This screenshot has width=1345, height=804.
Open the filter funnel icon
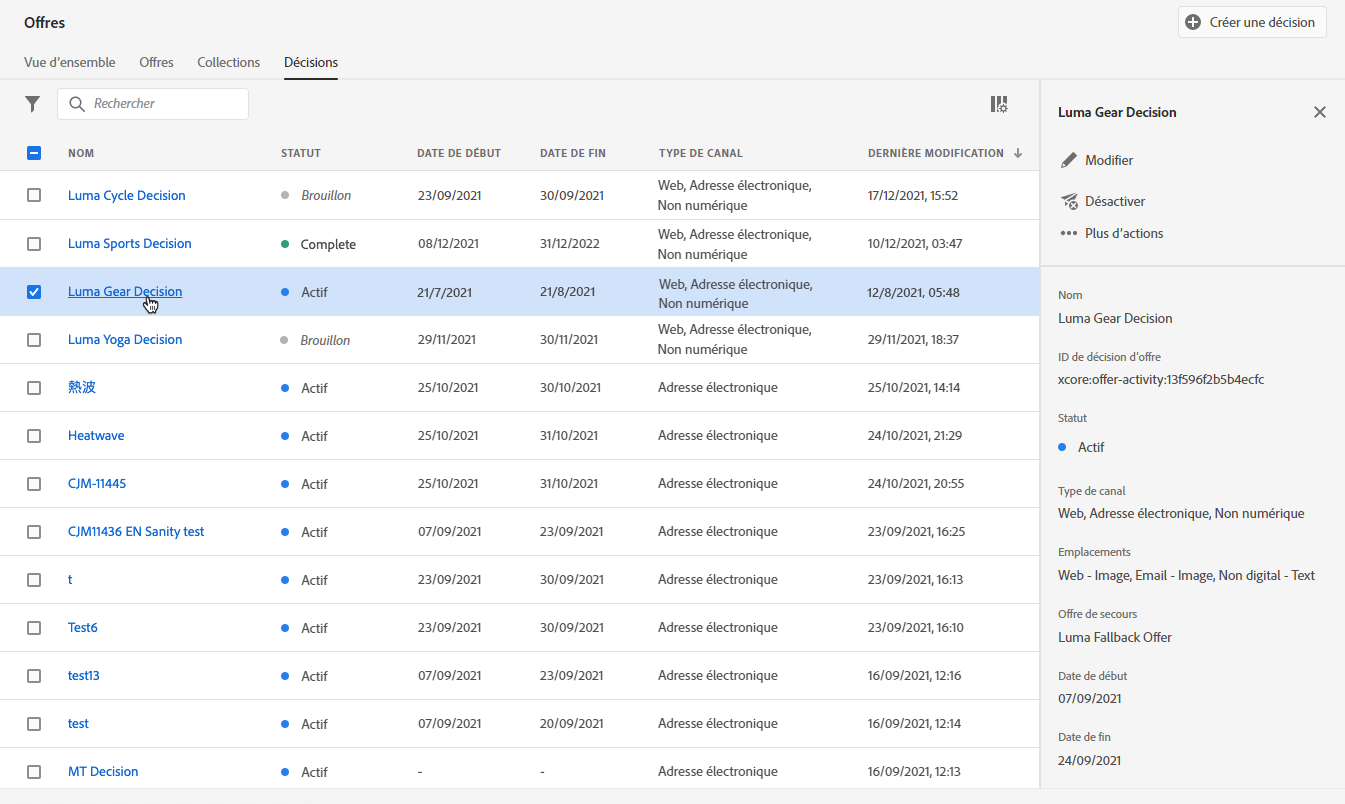[33, 104]
